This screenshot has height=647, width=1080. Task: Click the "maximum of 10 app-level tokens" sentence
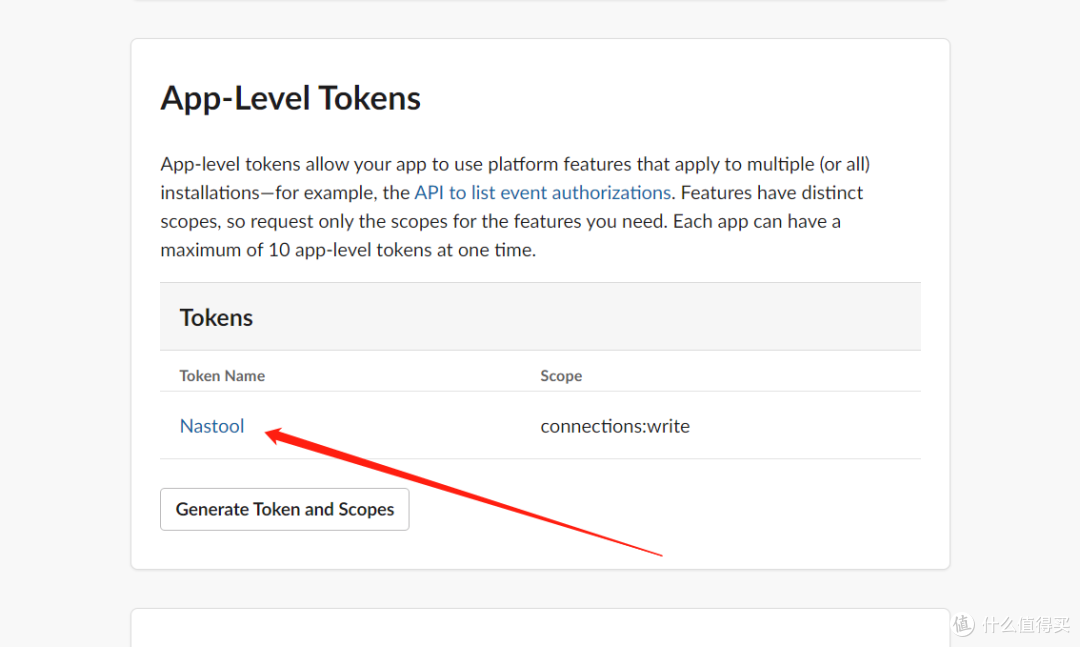(x=348, y=250)
